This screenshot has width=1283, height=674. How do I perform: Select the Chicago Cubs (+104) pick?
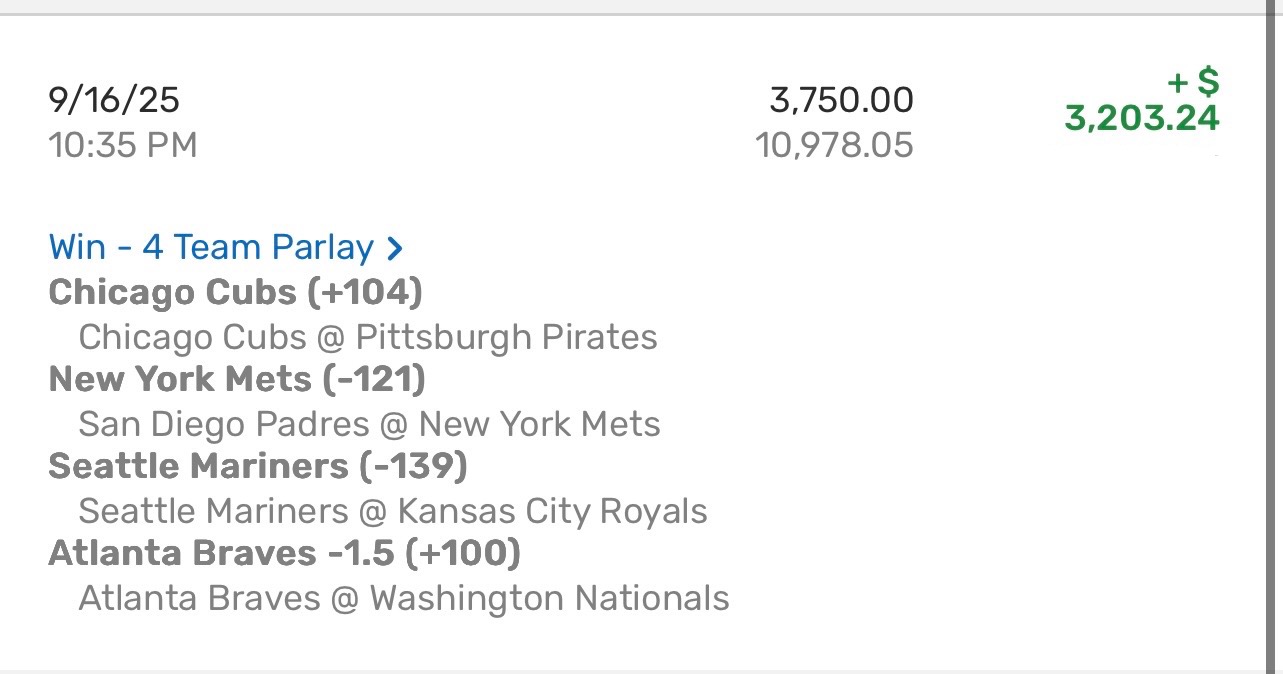tap(235, 292)
